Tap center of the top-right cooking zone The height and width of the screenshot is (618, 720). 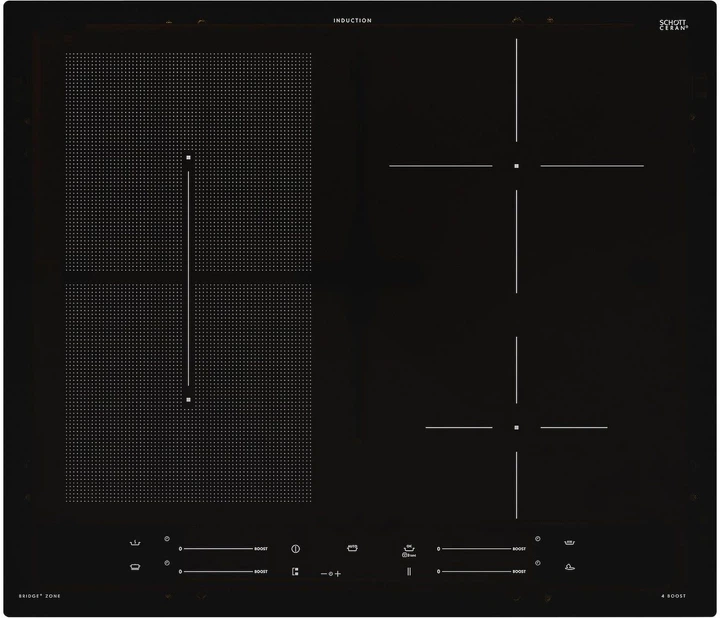(516, 166)
